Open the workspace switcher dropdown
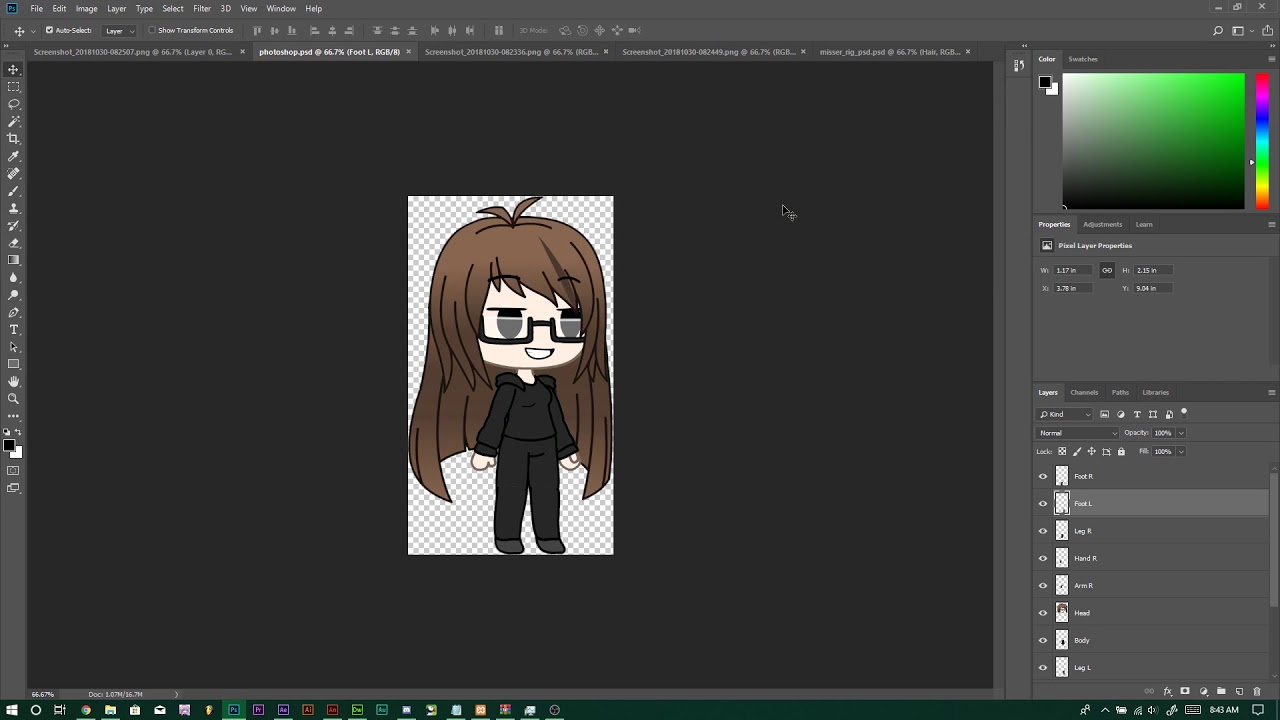Image resolution: width=1280 pixels, height=720 pixels. coord(1243,30)
